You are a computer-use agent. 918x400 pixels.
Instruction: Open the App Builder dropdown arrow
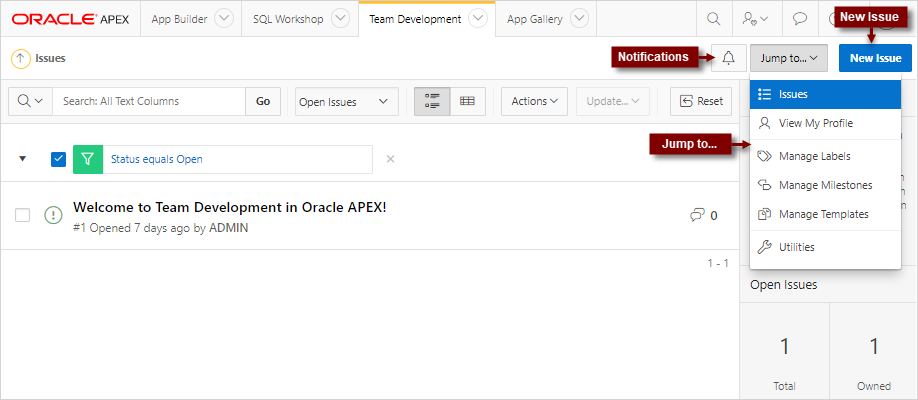[x=224, y=19]
